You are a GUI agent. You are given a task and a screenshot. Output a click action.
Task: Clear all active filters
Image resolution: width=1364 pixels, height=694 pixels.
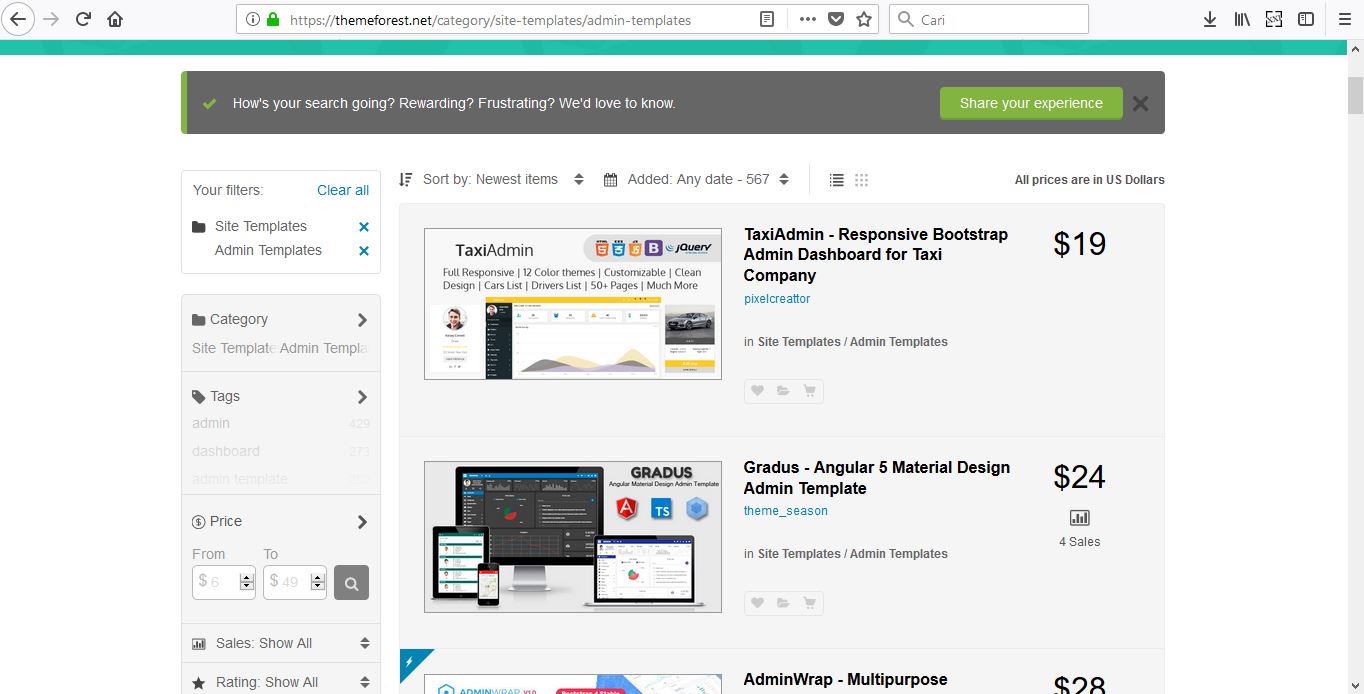point(343,190)
